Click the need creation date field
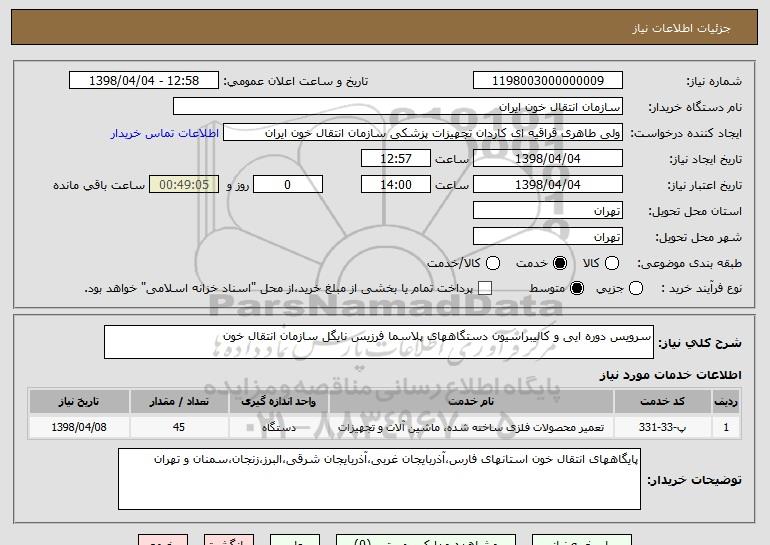Screen dimensions: 770x545 548,159
